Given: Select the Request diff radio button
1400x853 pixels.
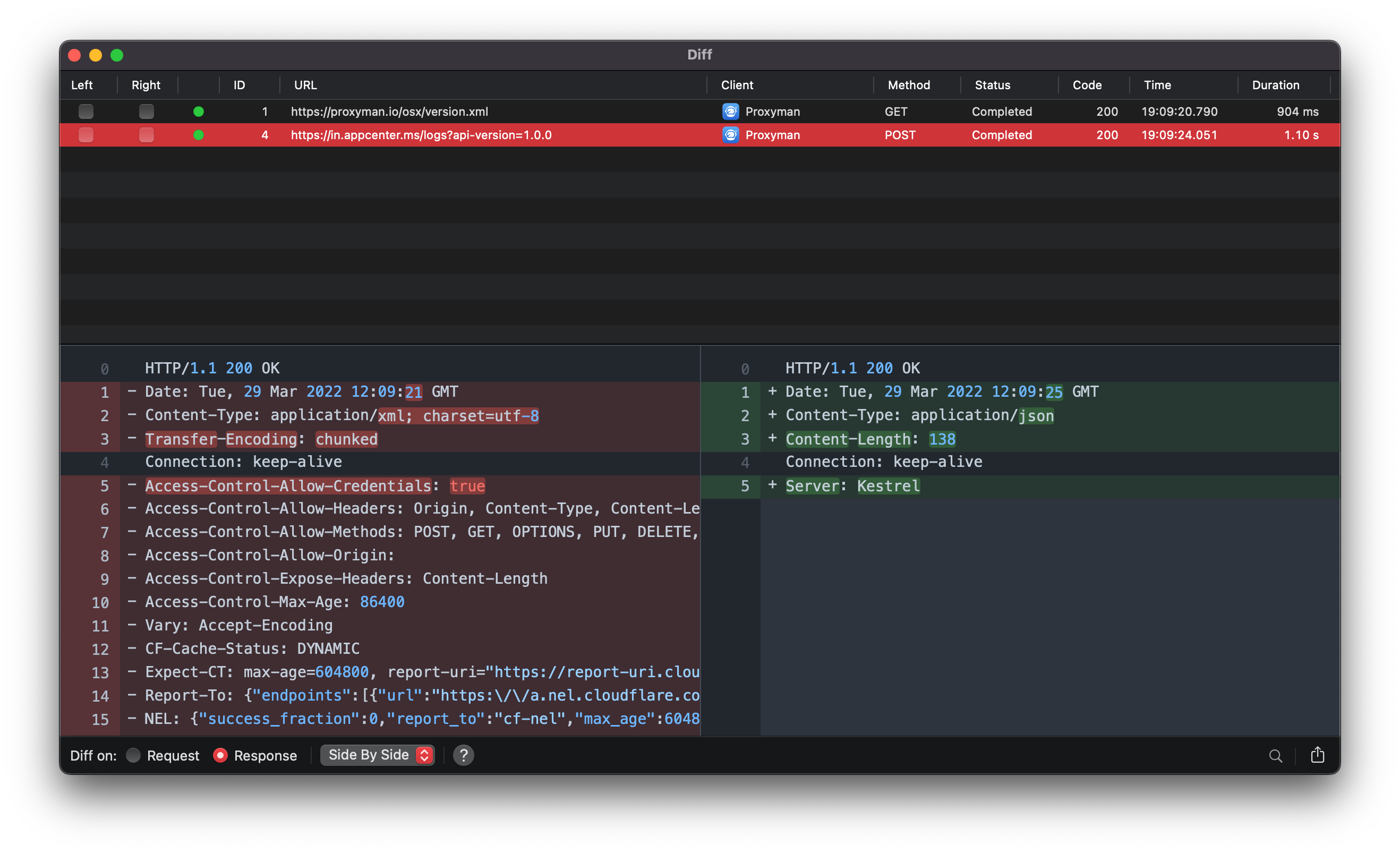Looking at the screenshot, I should click(133, 755).
